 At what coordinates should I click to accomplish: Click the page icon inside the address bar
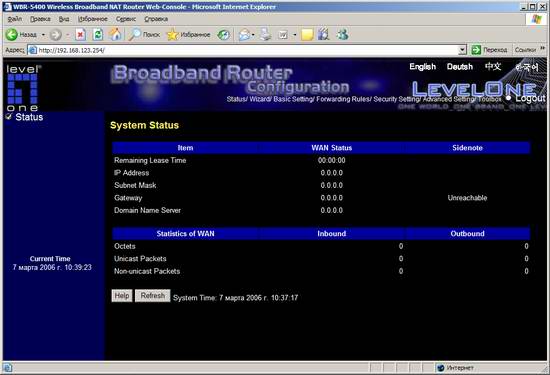coord(33,50)
